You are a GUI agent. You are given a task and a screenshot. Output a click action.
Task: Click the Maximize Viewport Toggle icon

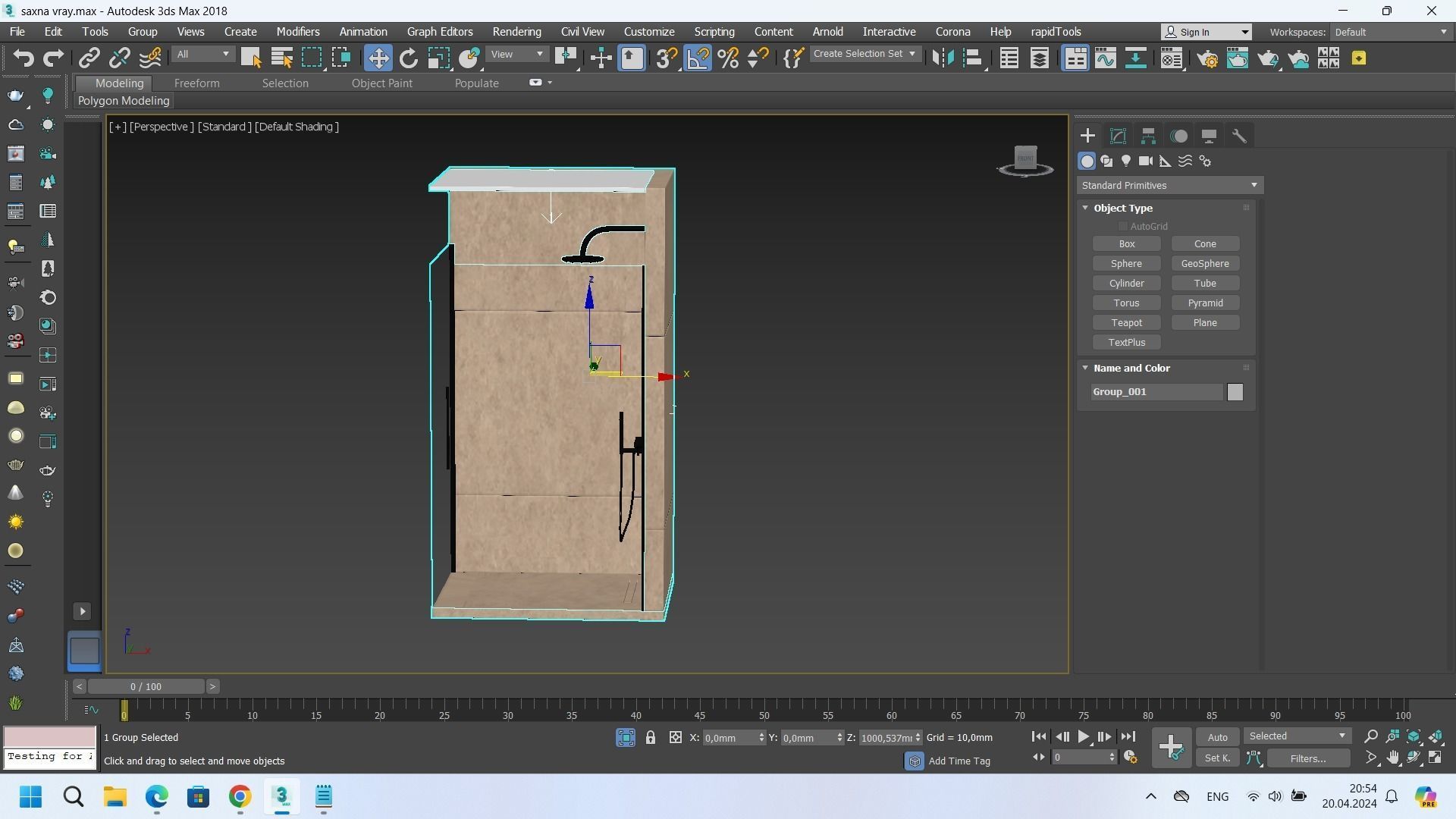(1436, 758)
